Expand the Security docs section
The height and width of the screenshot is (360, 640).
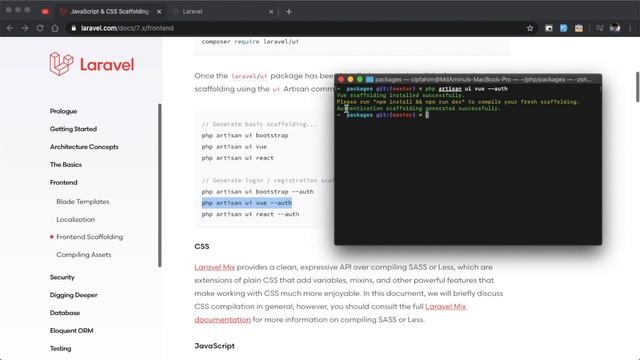point(62,278)
